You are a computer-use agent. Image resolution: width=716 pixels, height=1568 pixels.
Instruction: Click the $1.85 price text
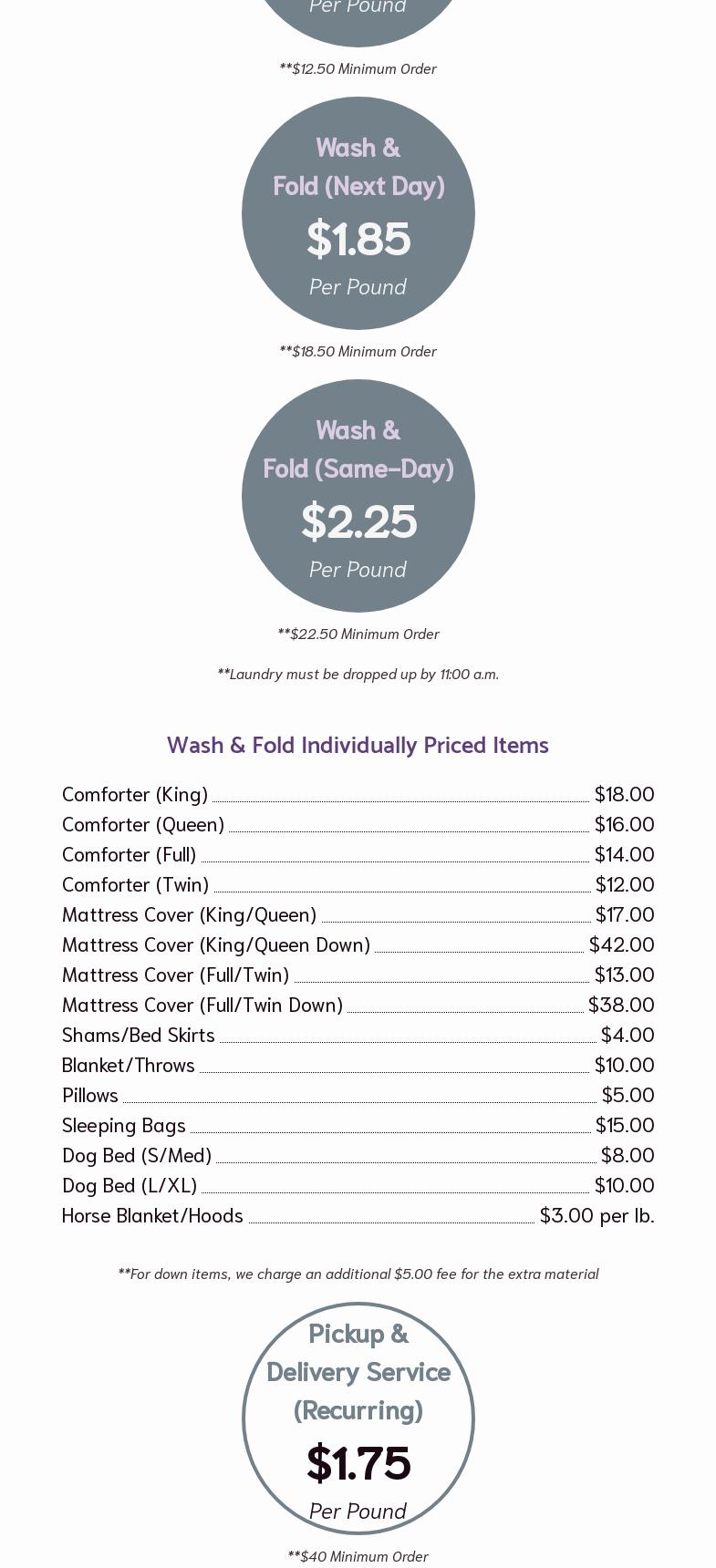coord(358,239)
